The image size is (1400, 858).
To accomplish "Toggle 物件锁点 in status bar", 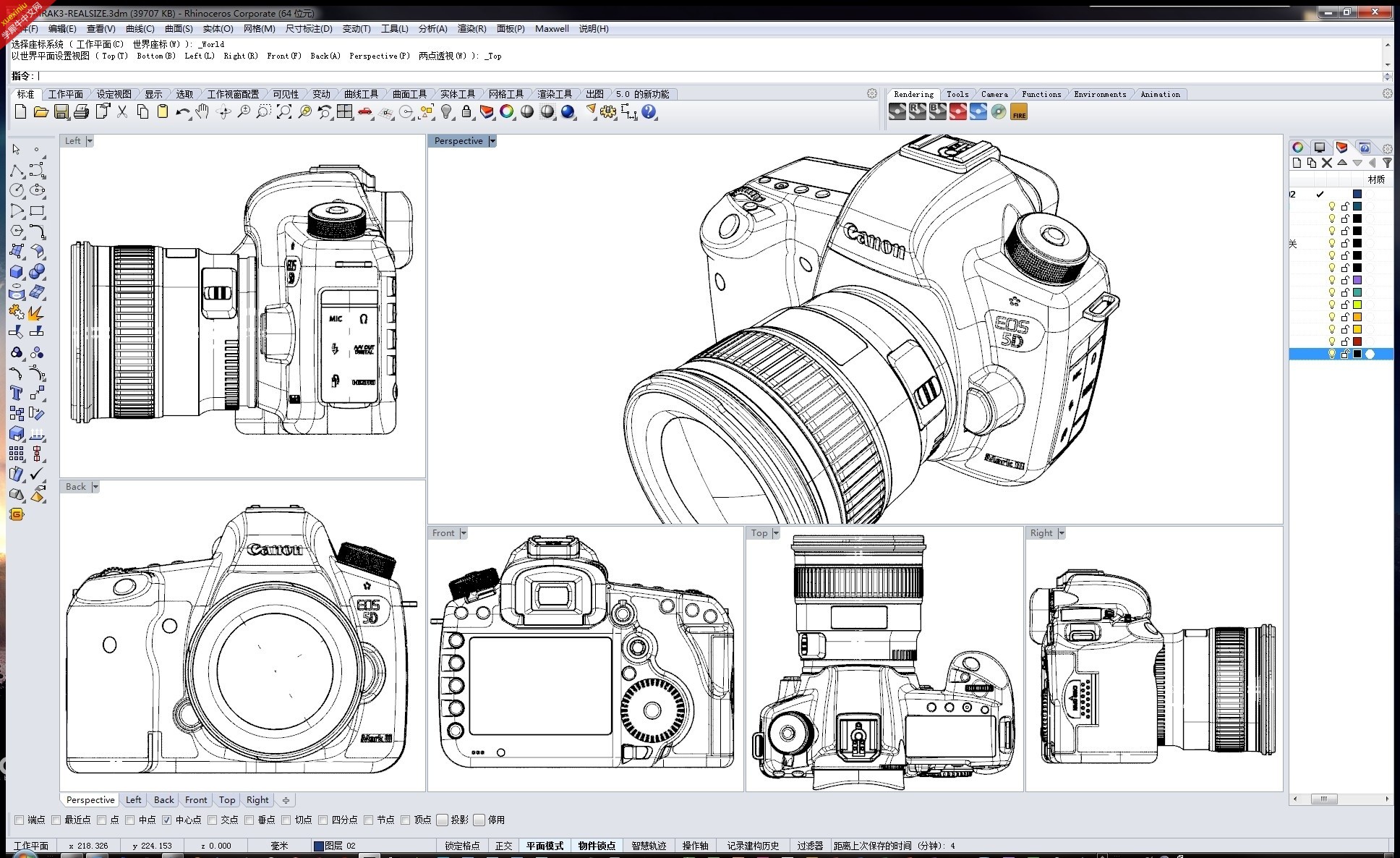I will [x=597, y=846].
